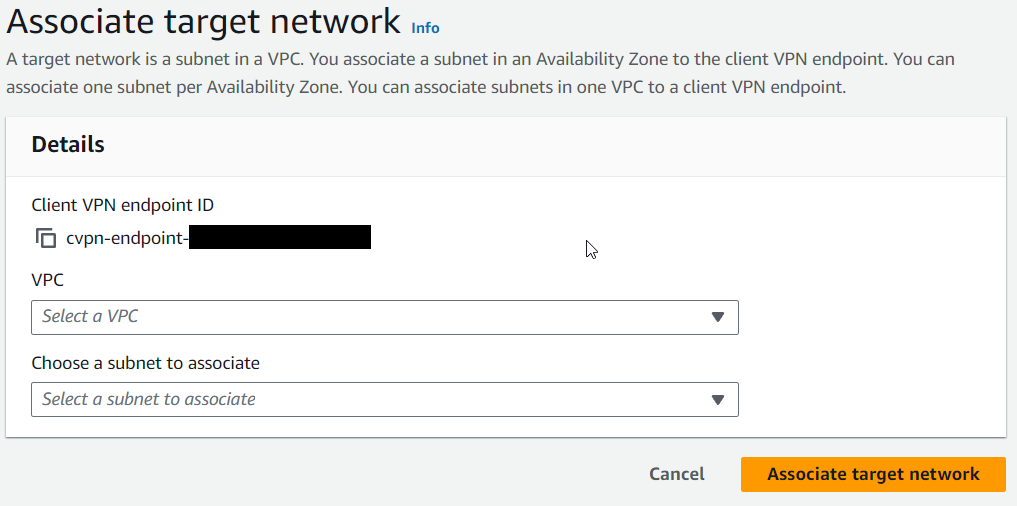Image resolution: width=1017 pixels, height=506 pixels.
Task: Click the orange Associate target network button
Action: coord(873,474)
